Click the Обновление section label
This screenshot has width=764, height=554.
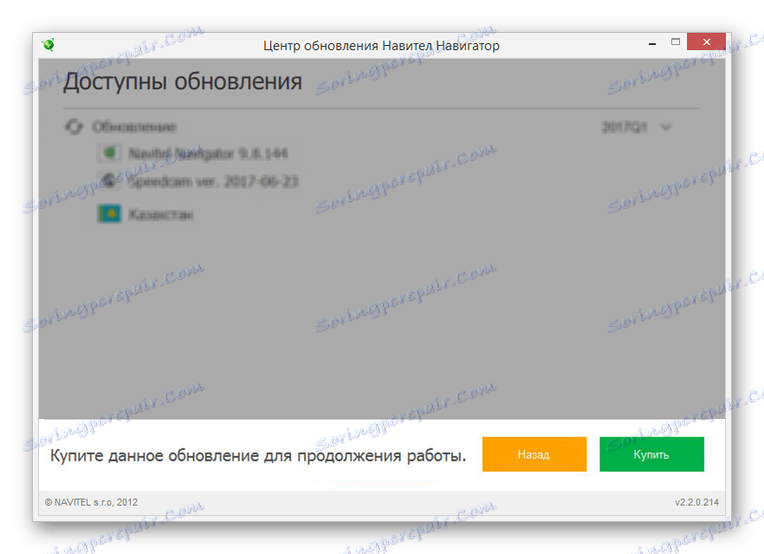click(134, 127)
